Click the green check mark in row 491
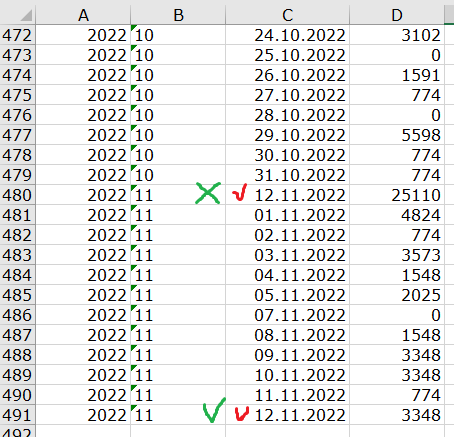This screenshot has width=454, height=437. (214, 410)
